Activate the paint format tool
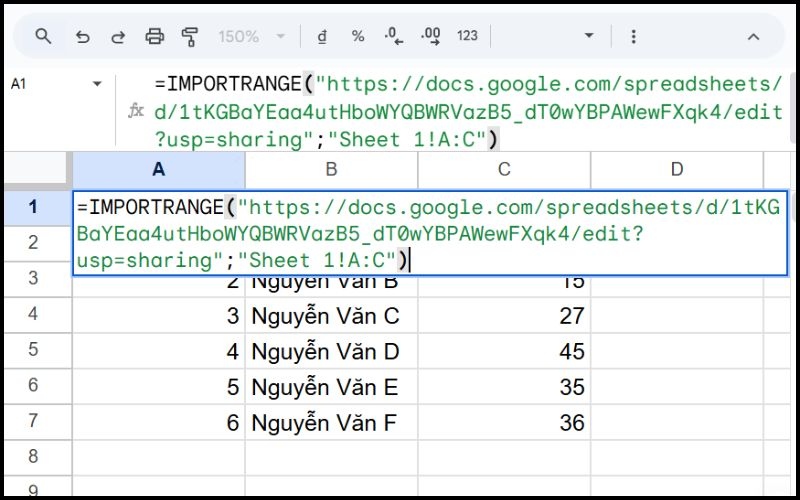The width and height of the screenshot is (800, 500). coord(190,36)
